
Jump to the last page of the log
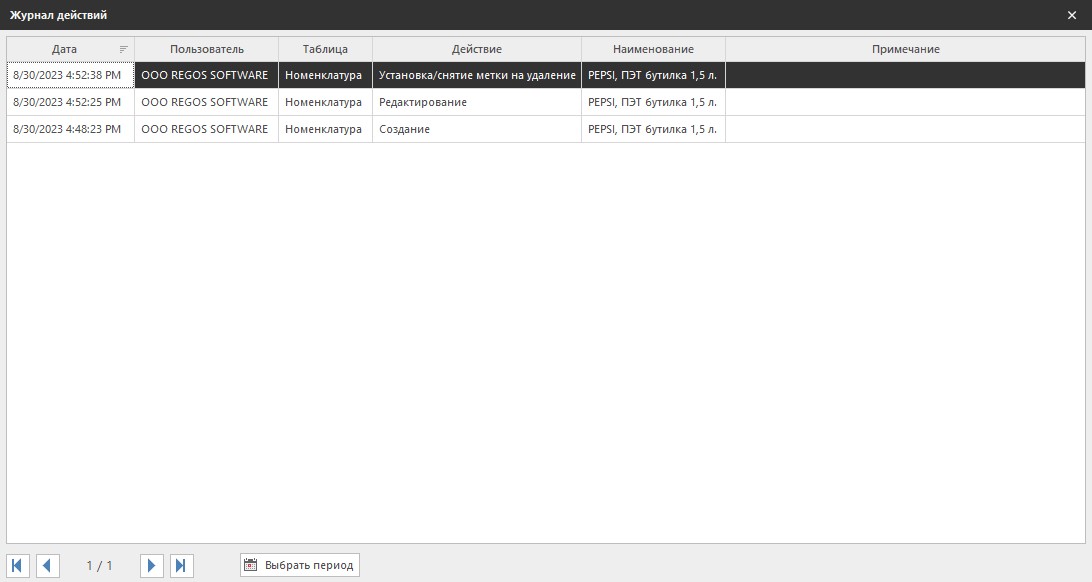tap(181, 566)
